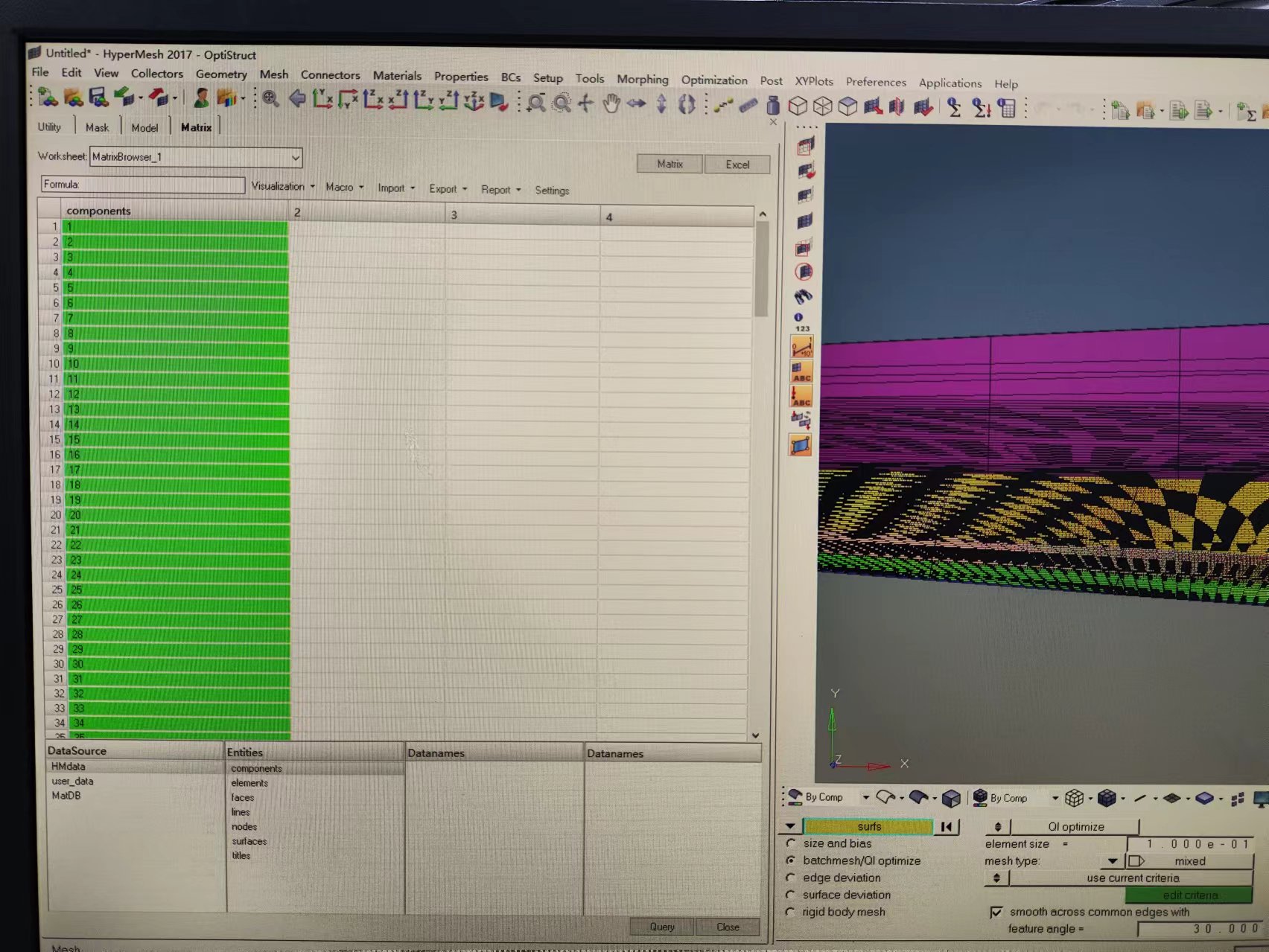This screenshot has height=952, width=1269.
Task: Open the User Profiles person icon
Action: 201,98
